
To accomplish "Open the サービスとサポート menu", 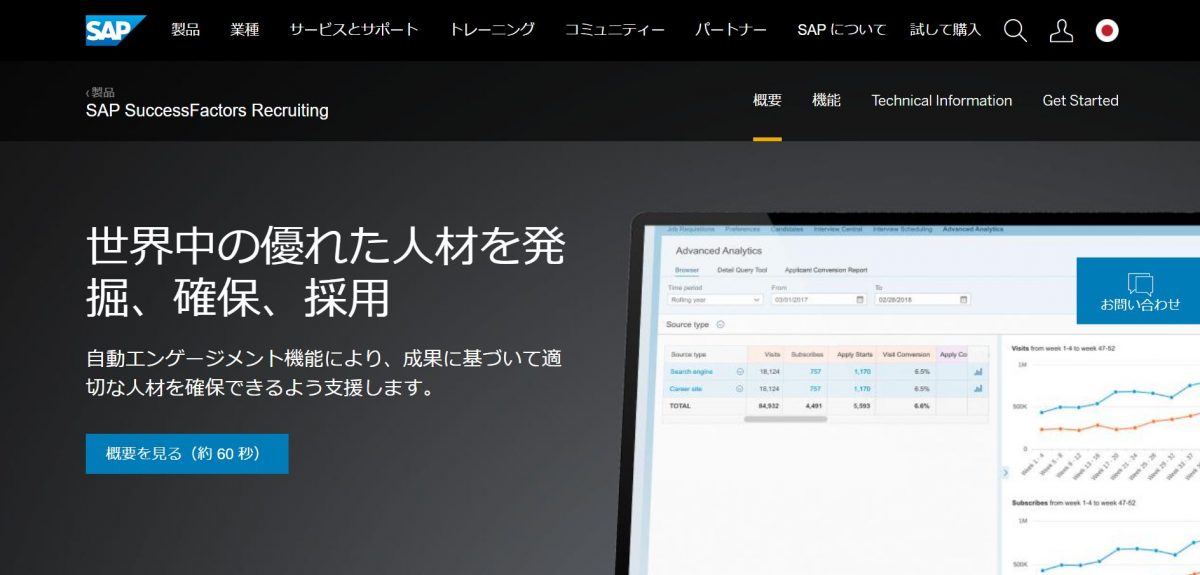I will click(x=354, y=30).
